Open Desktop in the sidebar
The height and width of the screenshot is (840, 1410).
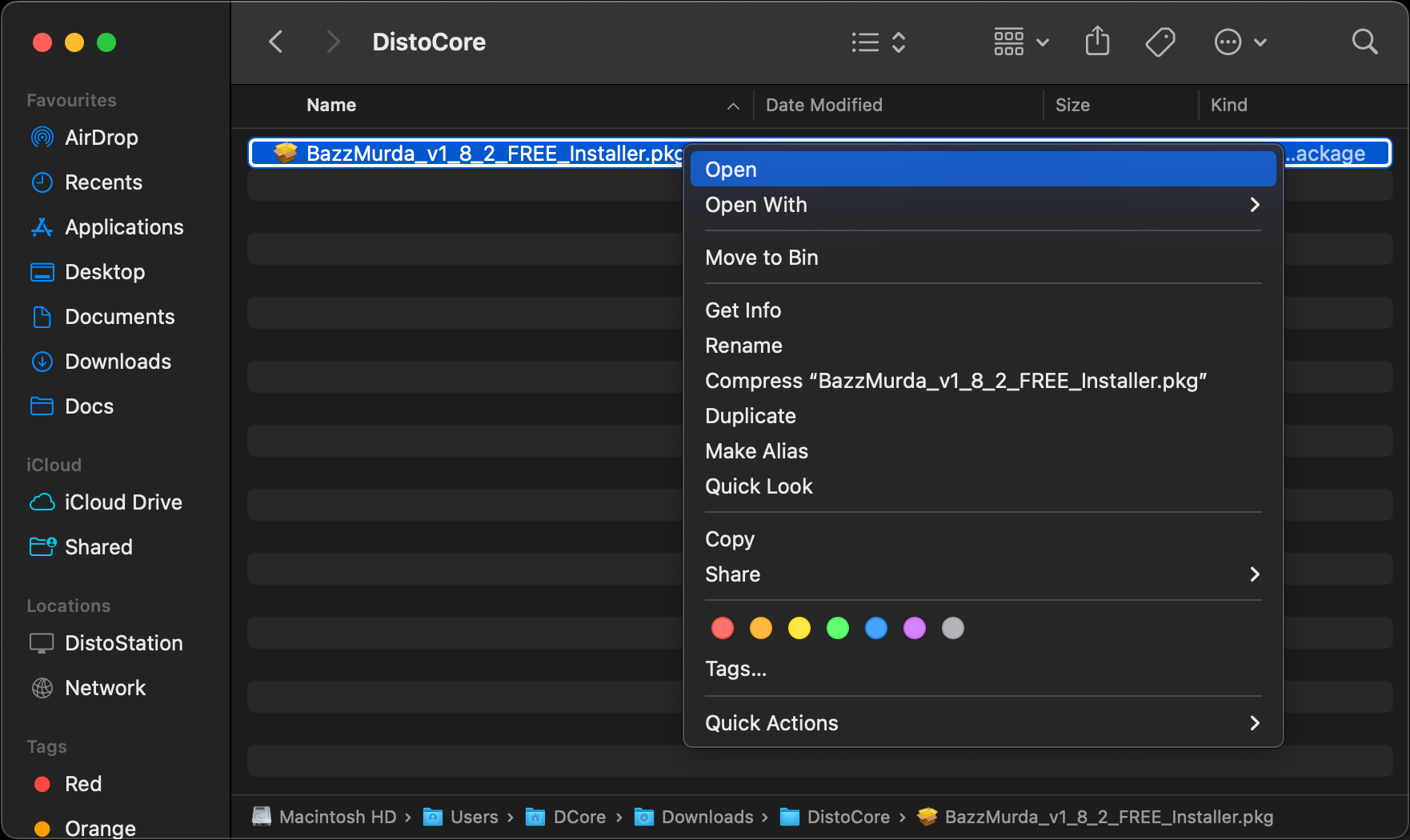(87, 272)
